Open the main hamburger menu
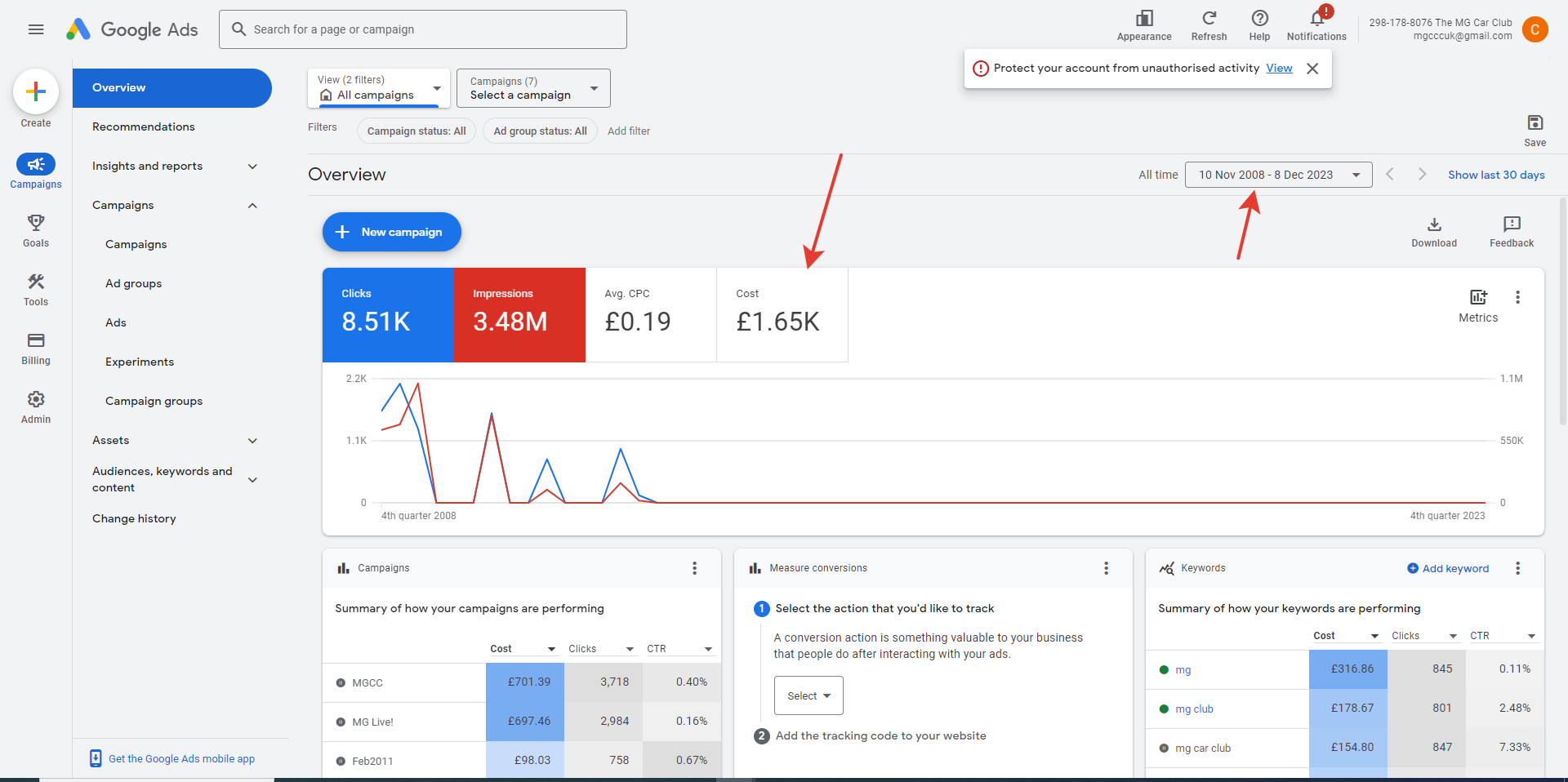This screenshot has width=1568, height=782. 36,29
